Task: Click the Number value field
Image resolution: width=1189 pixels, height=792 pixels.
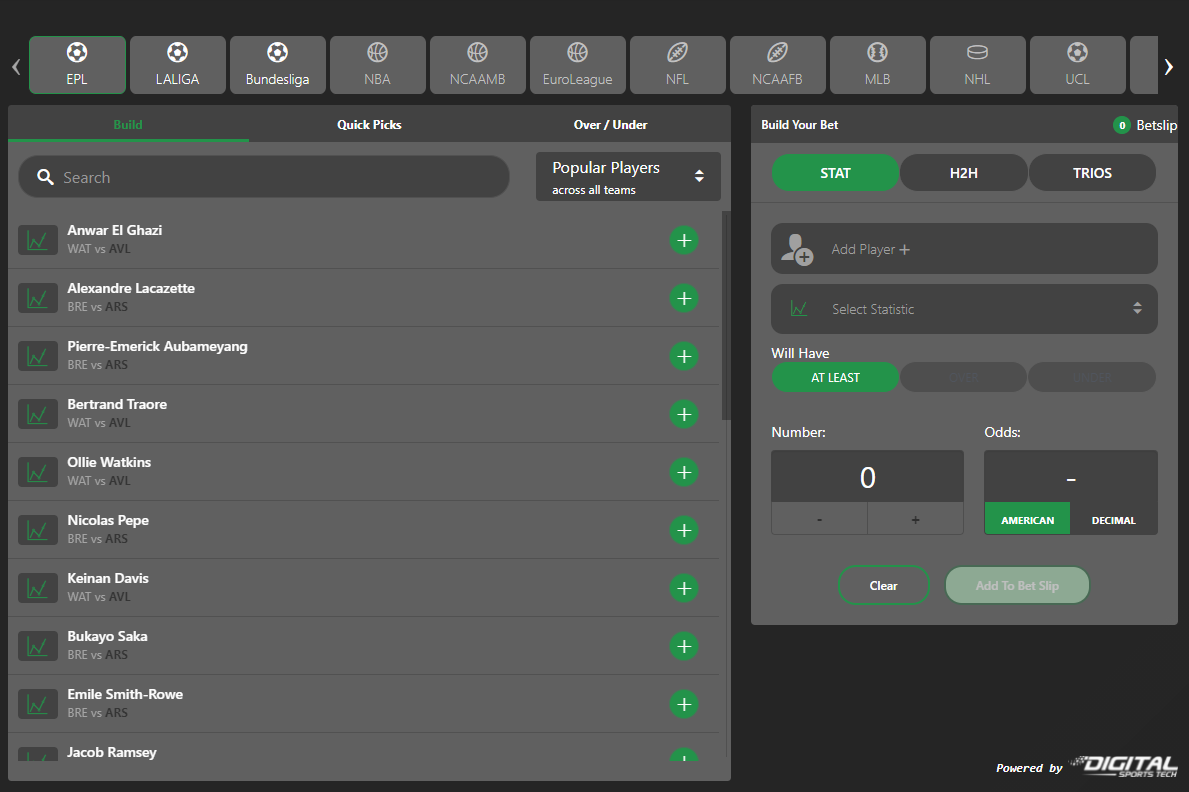Action: point(867,477)
